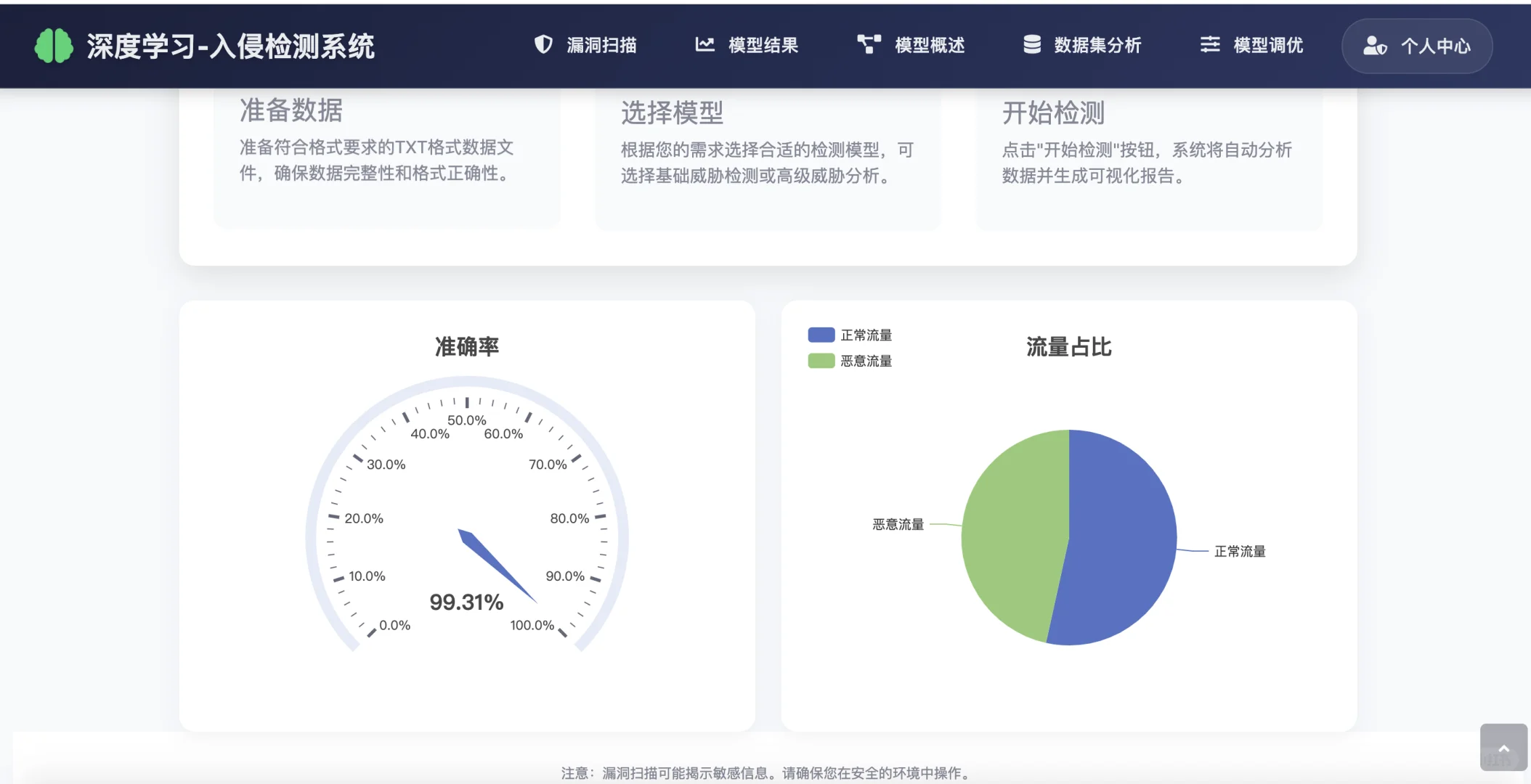Screen dimensions: 1531x784
Task: Click the blue 正常流量 legend color swatch
Action: [x=821, y=334]
